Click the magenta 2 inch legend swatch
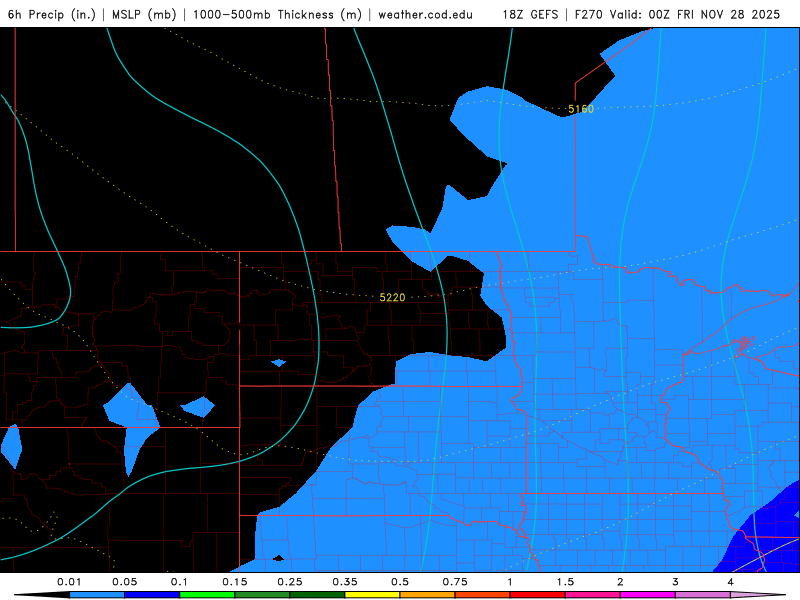This screenshot has width=800, height=600. click(648, 595)
